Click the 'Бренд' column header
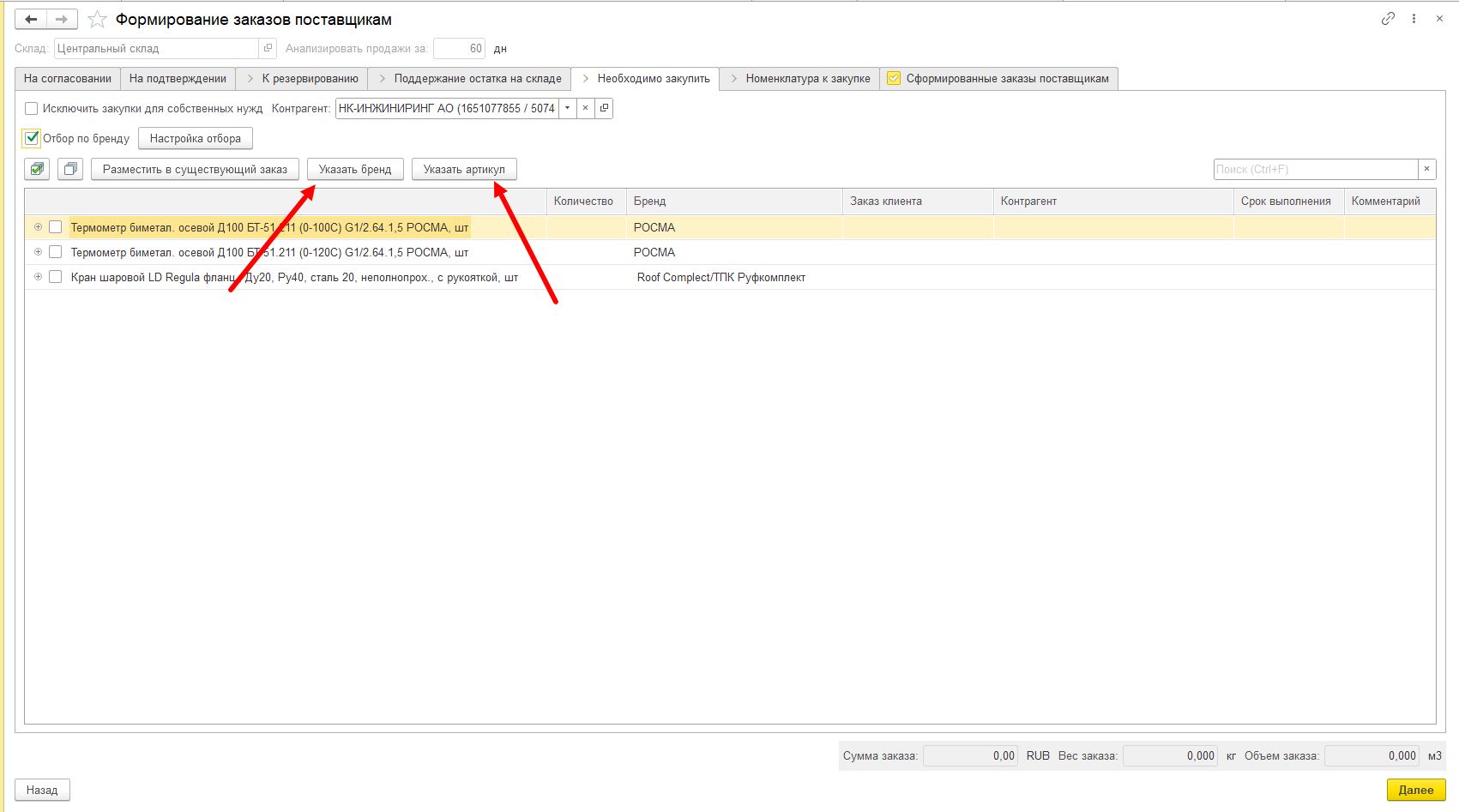The image size is (1459, 812). [734, 201]
